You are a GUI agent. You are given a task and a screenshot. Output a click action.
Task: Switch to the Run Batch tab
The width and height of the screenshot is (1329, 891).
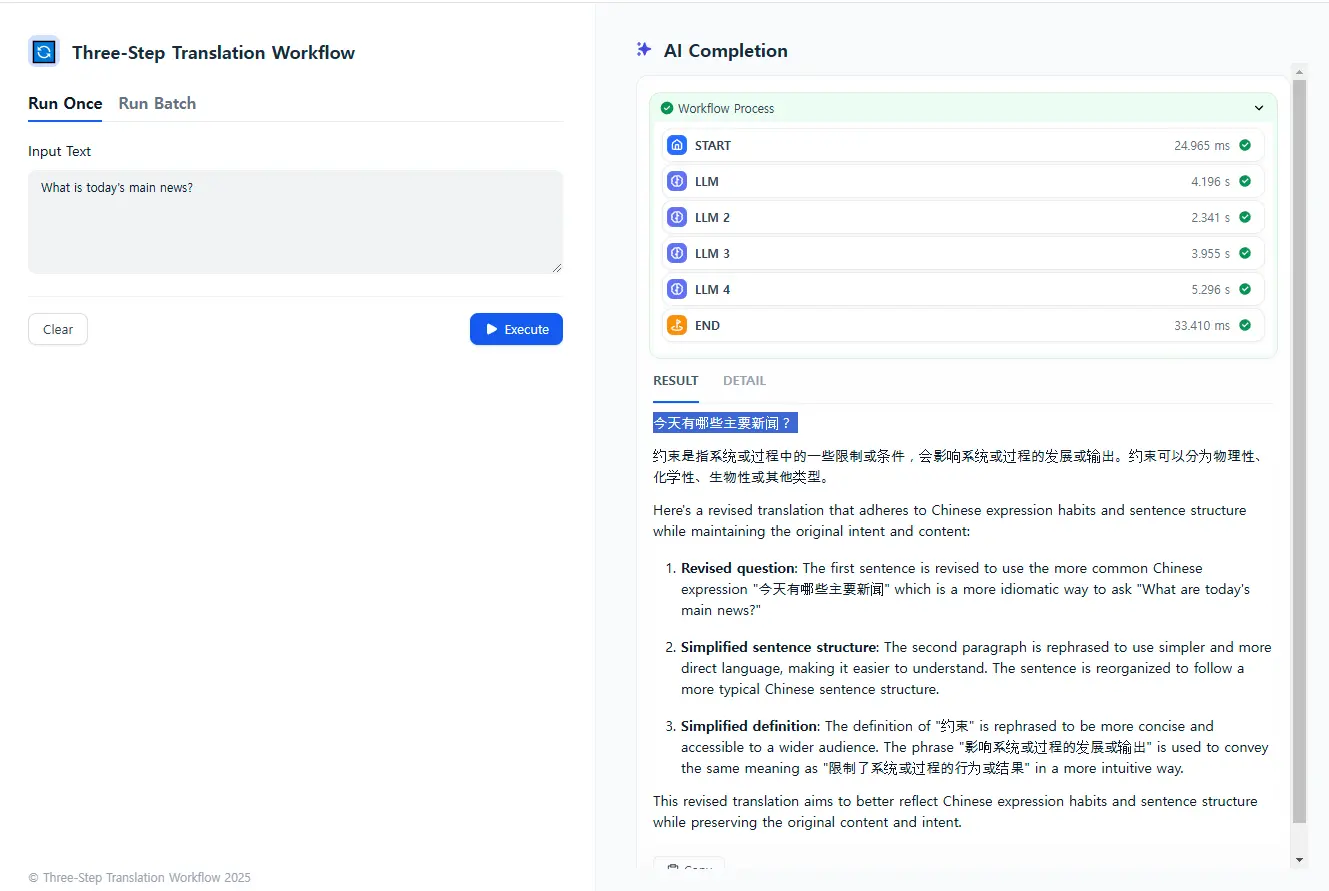tap(157, 103)
